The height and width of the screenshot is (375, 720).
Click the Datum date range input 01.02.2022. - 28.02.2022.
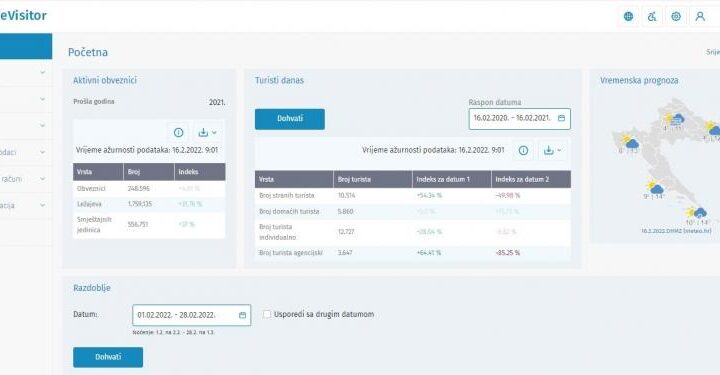(191, 315)
